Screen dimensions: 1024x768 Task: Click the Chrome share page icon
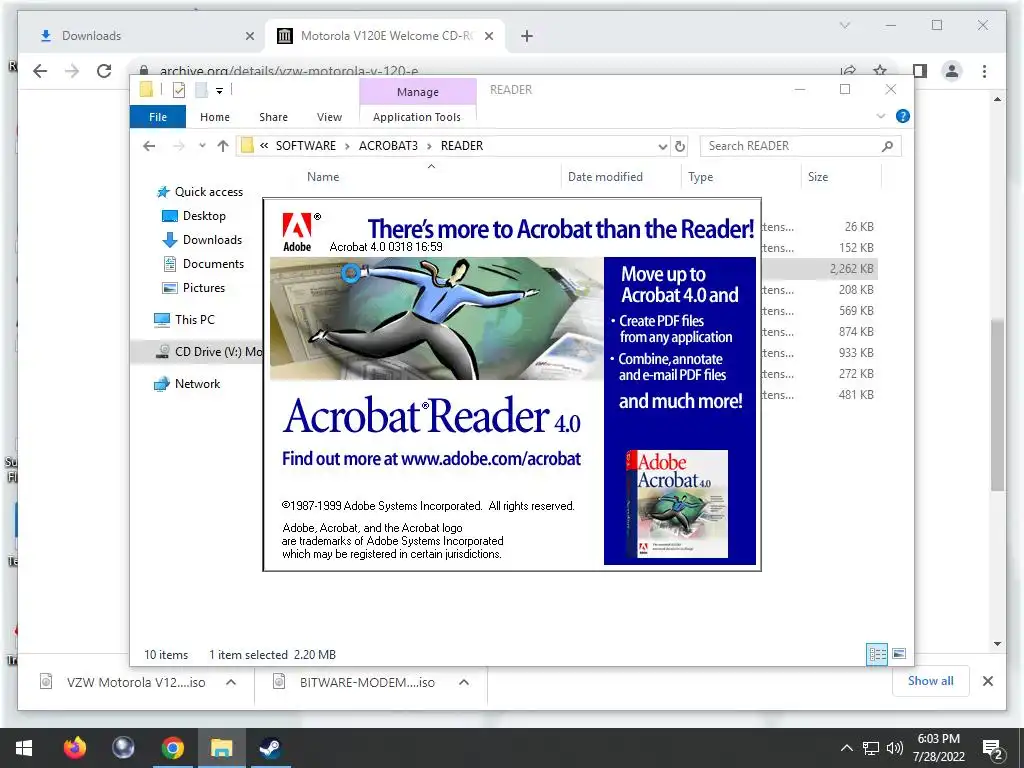tap(848, 71)
